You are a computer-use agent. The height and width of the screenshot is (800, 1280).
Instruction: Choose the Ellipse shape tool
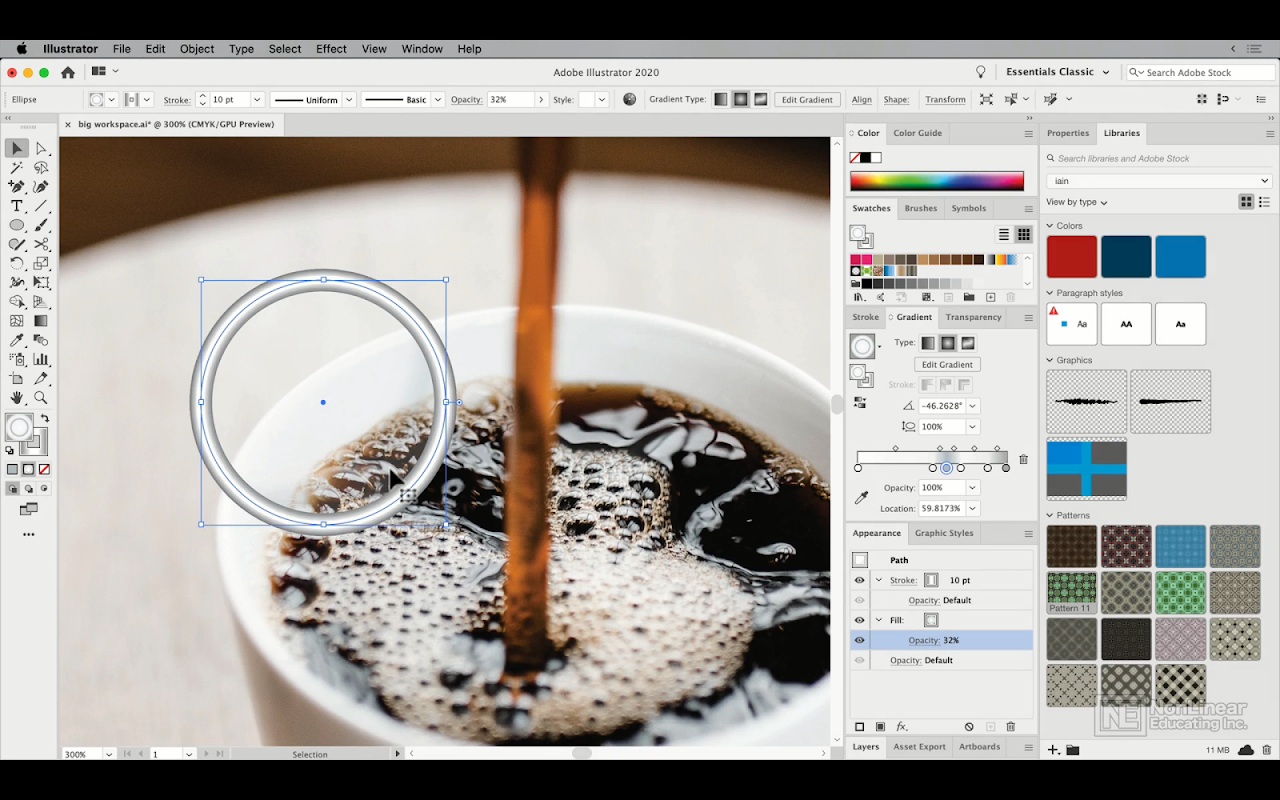(x=17, y=225)
